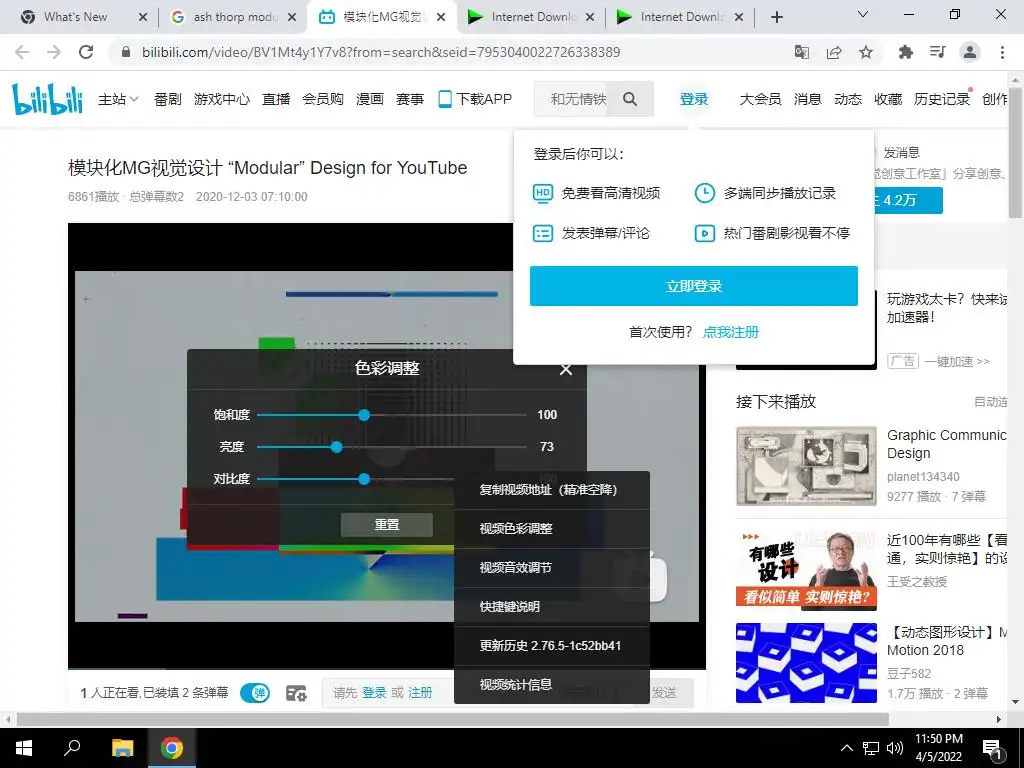Open File Explorer from the taskbar

(x=122, y=748)
